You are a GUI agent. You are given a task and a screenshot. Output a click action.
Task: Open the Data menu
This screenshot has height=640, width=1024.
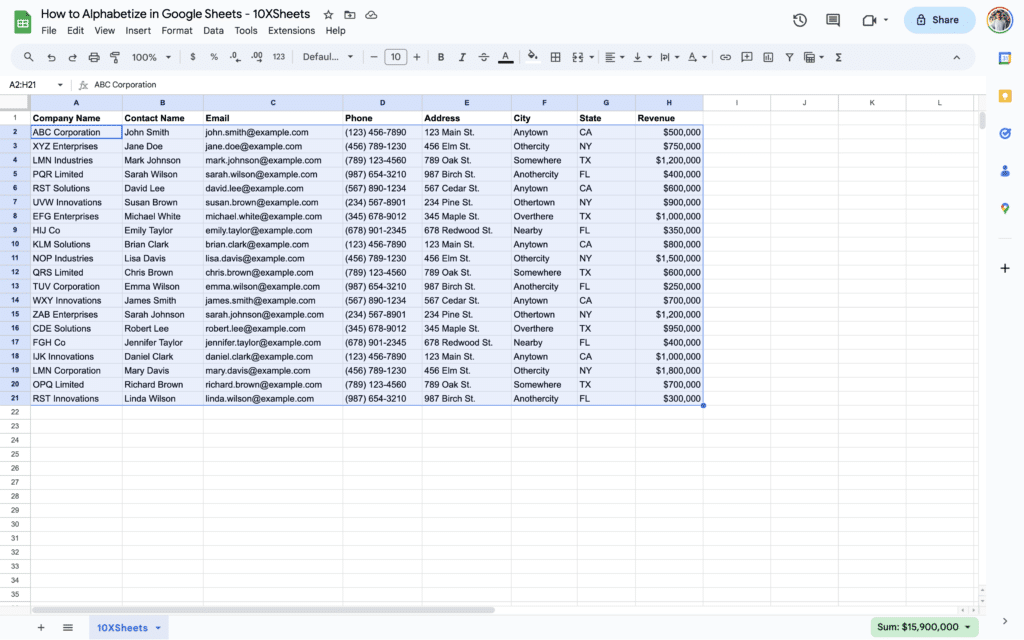coord(213,30)
